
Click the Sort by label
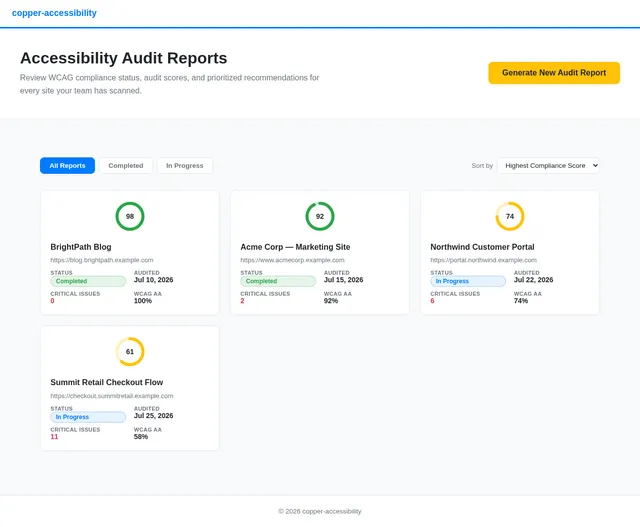(482, 166)
